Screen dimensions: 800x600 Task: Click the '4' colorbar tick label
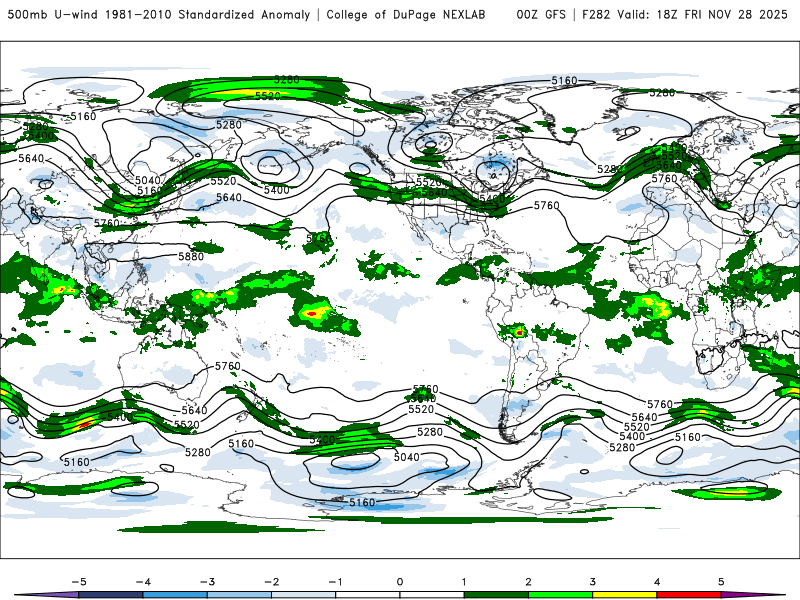click(657, 582)
